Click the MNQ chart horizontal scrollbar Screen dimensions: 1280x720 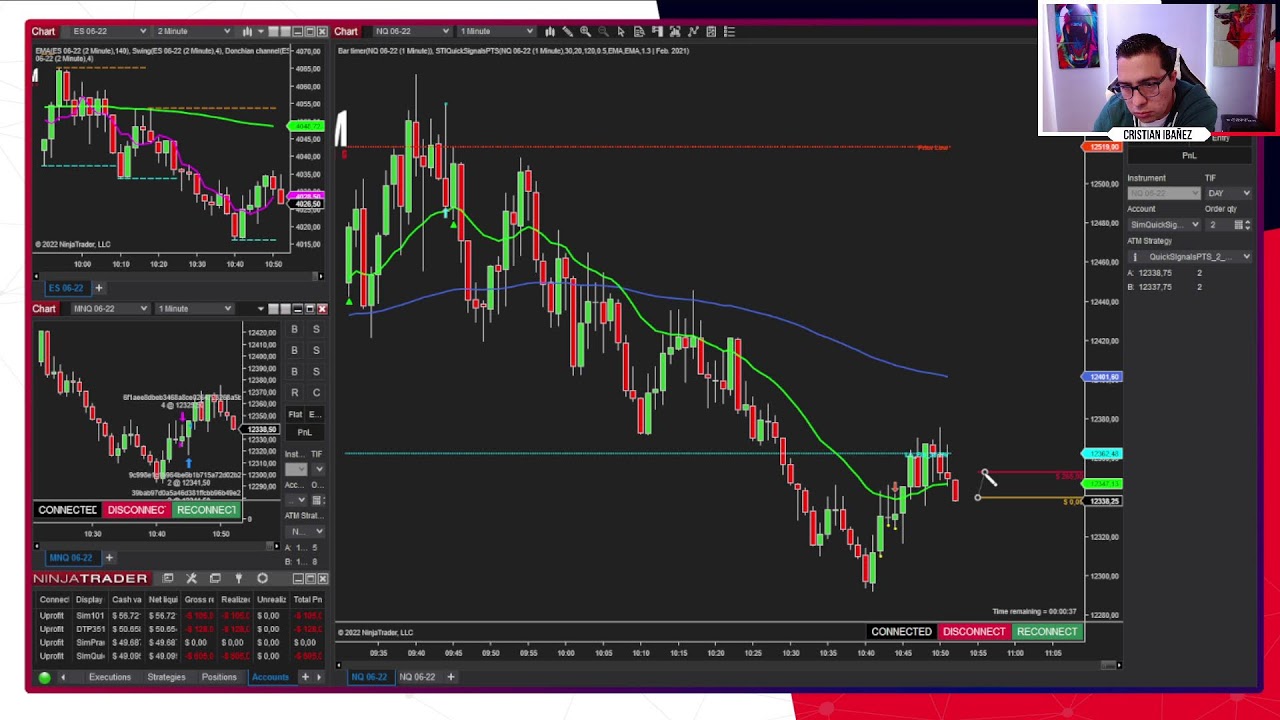(x=156, y=546)
